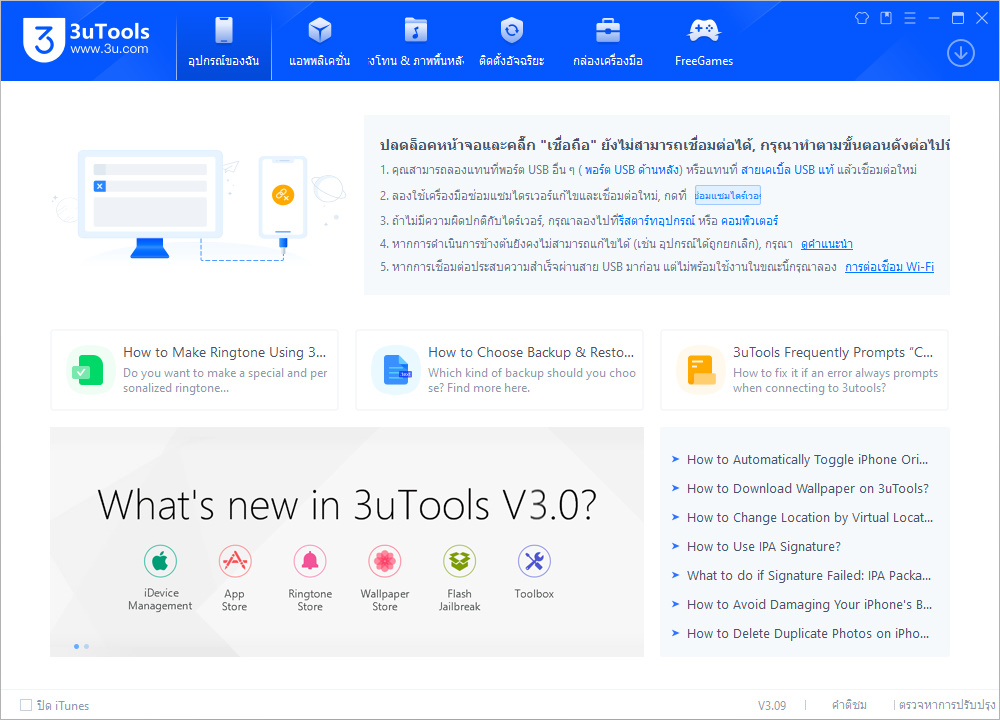Click the V3.09 version label
The height and width of the screenshot is (720, 1000).
(772, 705)
